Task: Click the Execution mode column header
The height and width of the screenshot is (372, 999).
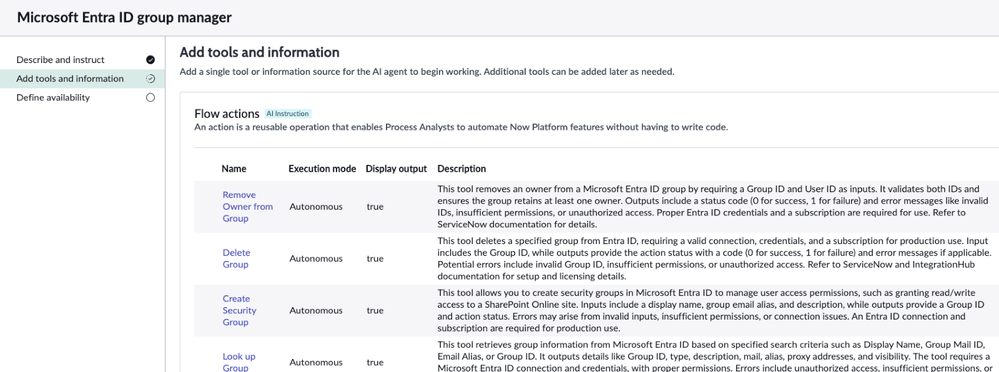Action: click(322, 169)
